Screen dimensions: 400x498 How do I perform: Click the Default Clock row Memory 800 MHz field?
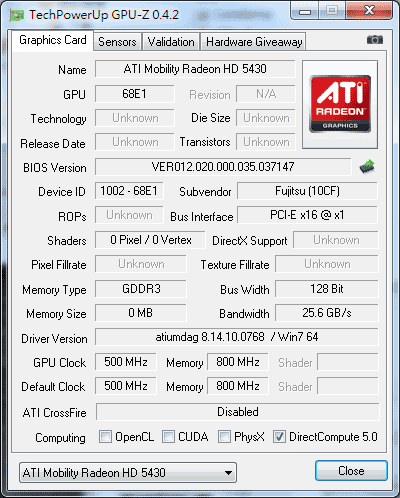238,386
